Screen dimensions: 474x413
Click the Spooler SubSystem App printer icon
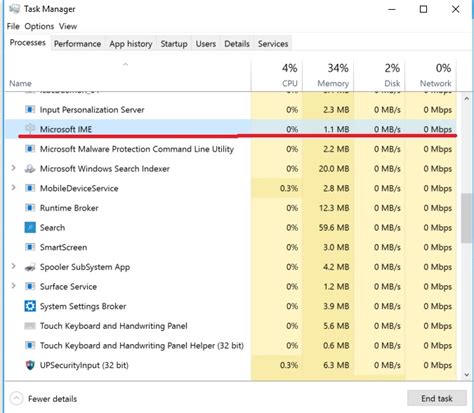tap(30, 267)
